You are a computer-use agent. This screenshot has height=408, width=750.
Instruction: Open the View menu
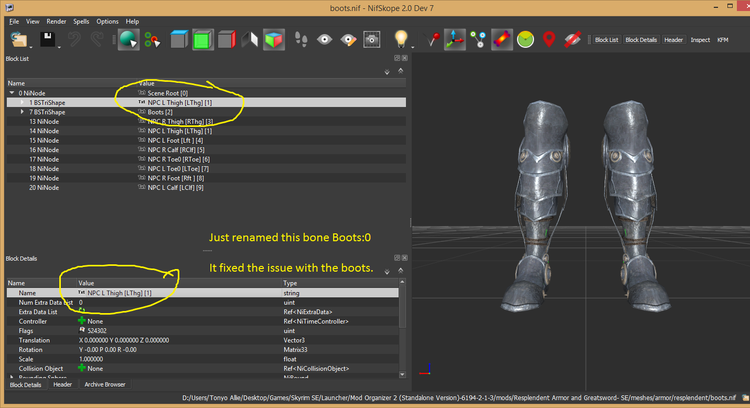tap(33, 22)
